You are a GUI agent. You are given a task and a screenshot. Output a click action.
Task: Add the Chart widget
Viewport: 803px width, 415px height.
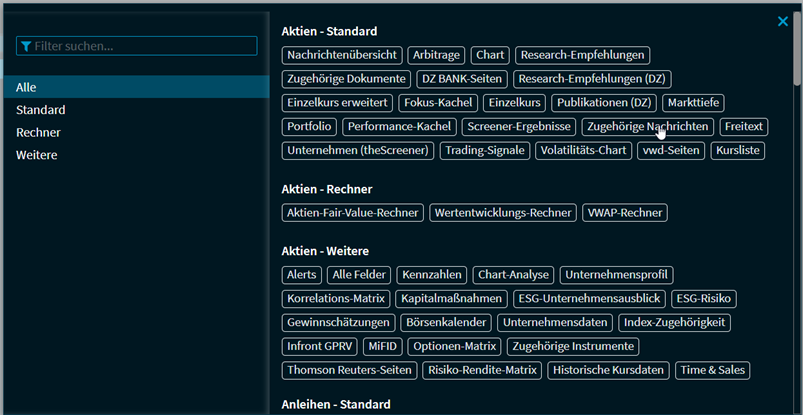[x=490, y=55]
